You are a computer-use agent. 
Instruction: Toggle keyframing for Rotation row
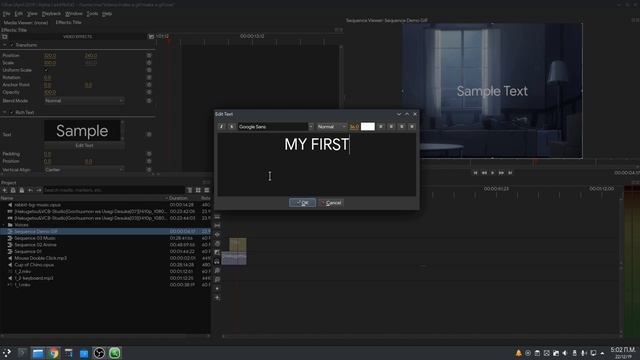149,78
